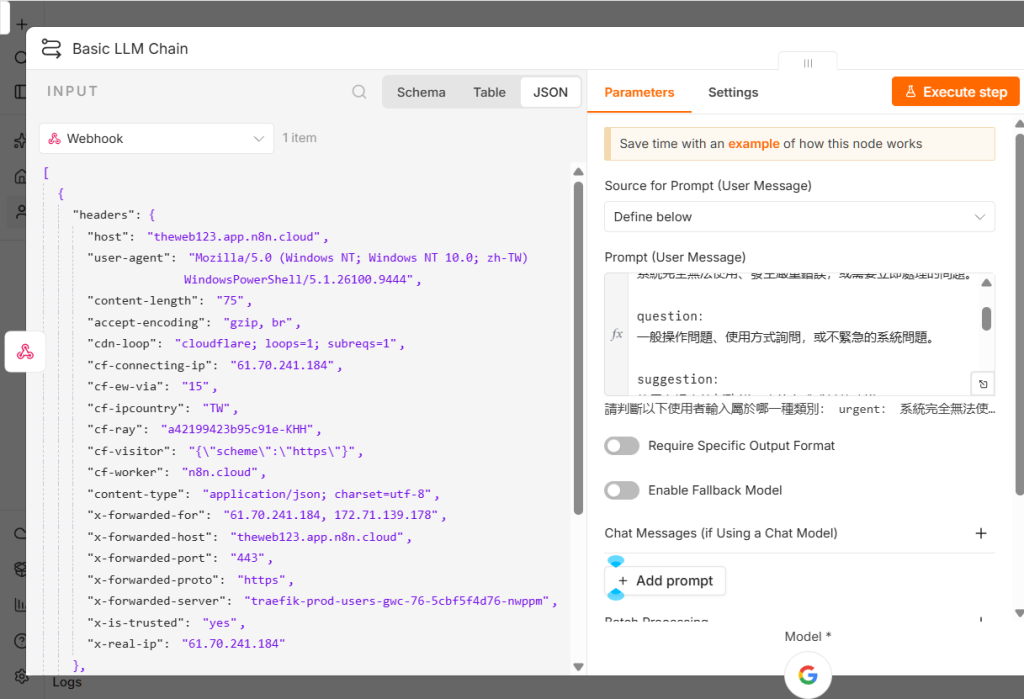Click the Add prompt button
Viewport: 1024px width, 699px height.
point(665,581)
